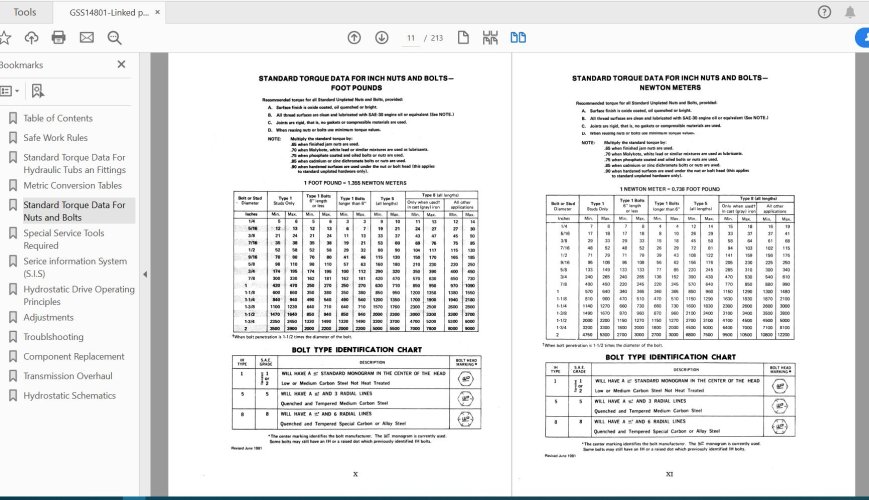Go to previous page arrow
The width and height of the screenshot is (869, 500).
[354, 38]
